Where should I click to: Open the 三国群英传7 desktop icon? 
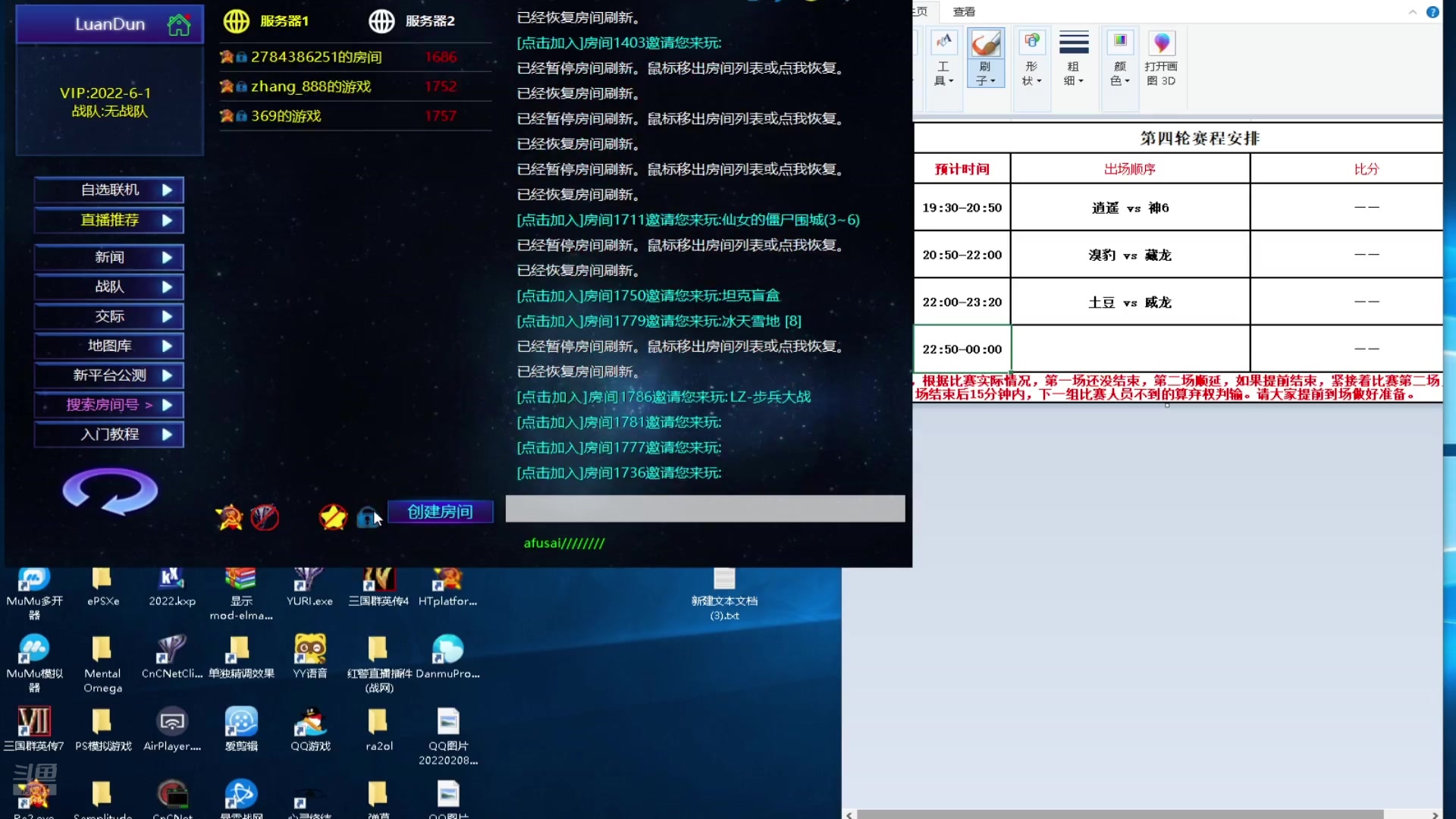pos(34,729)
